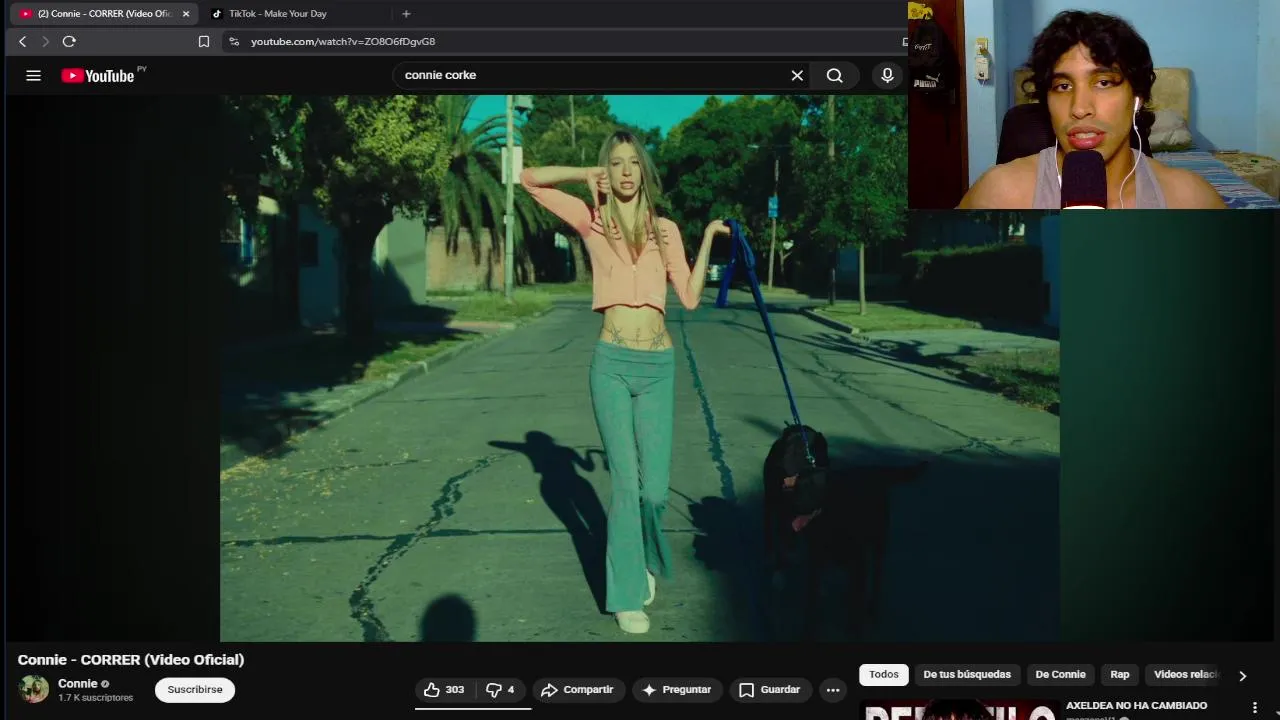The image size is (1280, 720).
Task: Select the De Connie chip
Action: pyautogui.click(x=1060, y=674)
